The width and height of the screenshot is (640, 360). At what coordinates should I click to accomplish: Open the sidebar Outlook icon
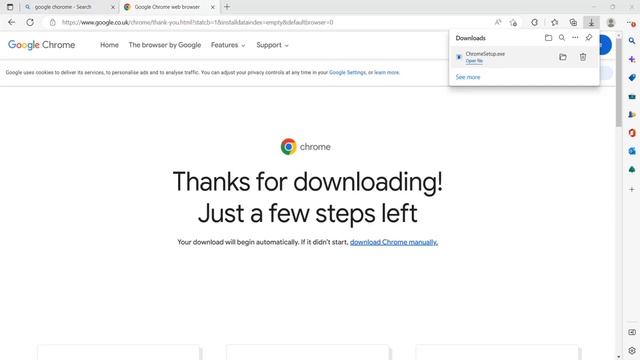[x=632, y=151]
